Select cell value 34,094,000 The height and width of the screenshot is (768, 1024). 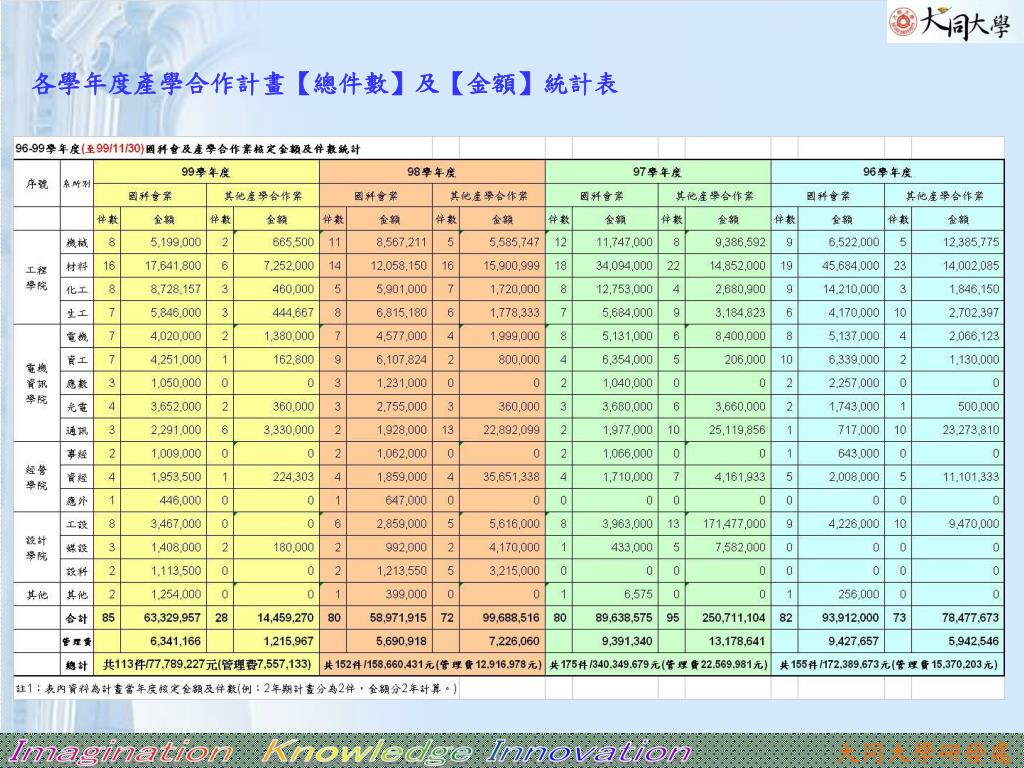click(624, 266)
